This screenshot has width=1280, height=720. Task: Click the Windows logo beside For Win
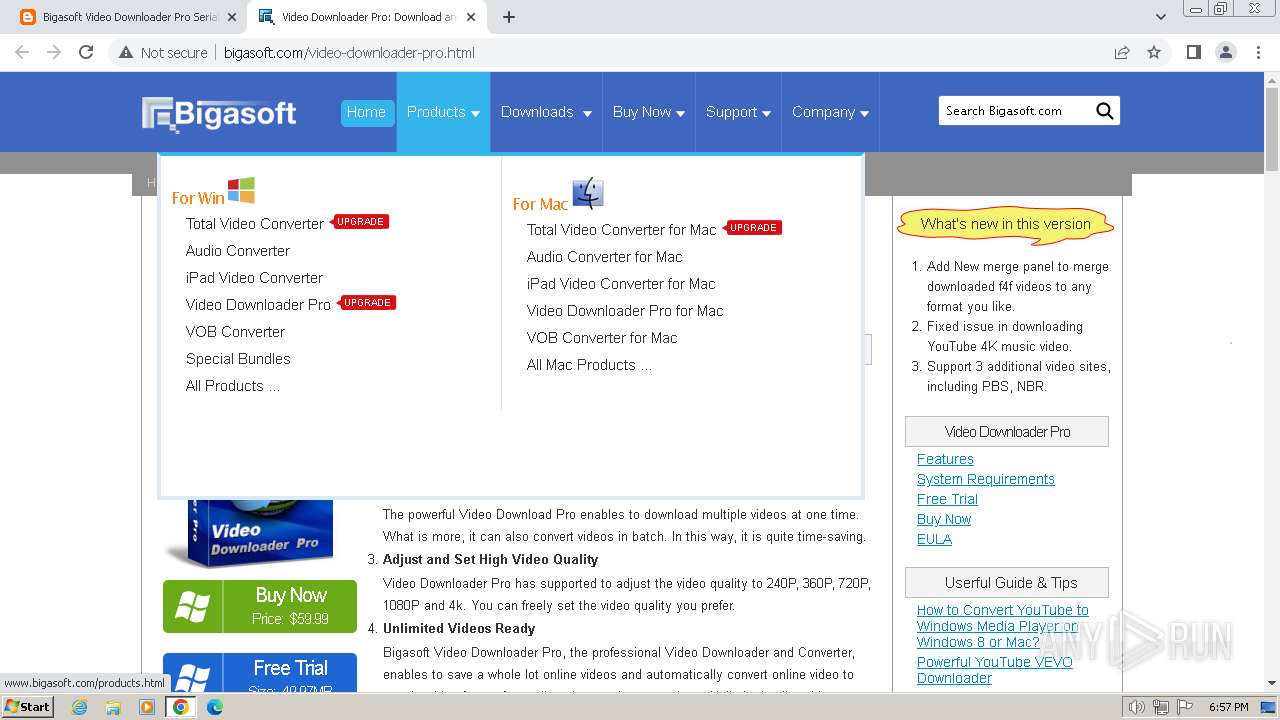tap(241, 190)
